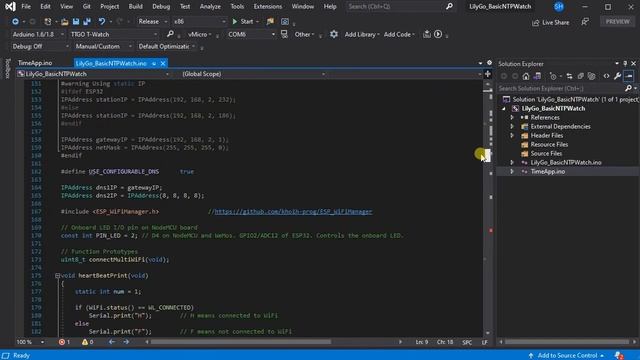Image resolution: width=640 pixels, height=360 pixels.
Task: Open the x86 platform dropdown
Action: (x=200, y=21)
